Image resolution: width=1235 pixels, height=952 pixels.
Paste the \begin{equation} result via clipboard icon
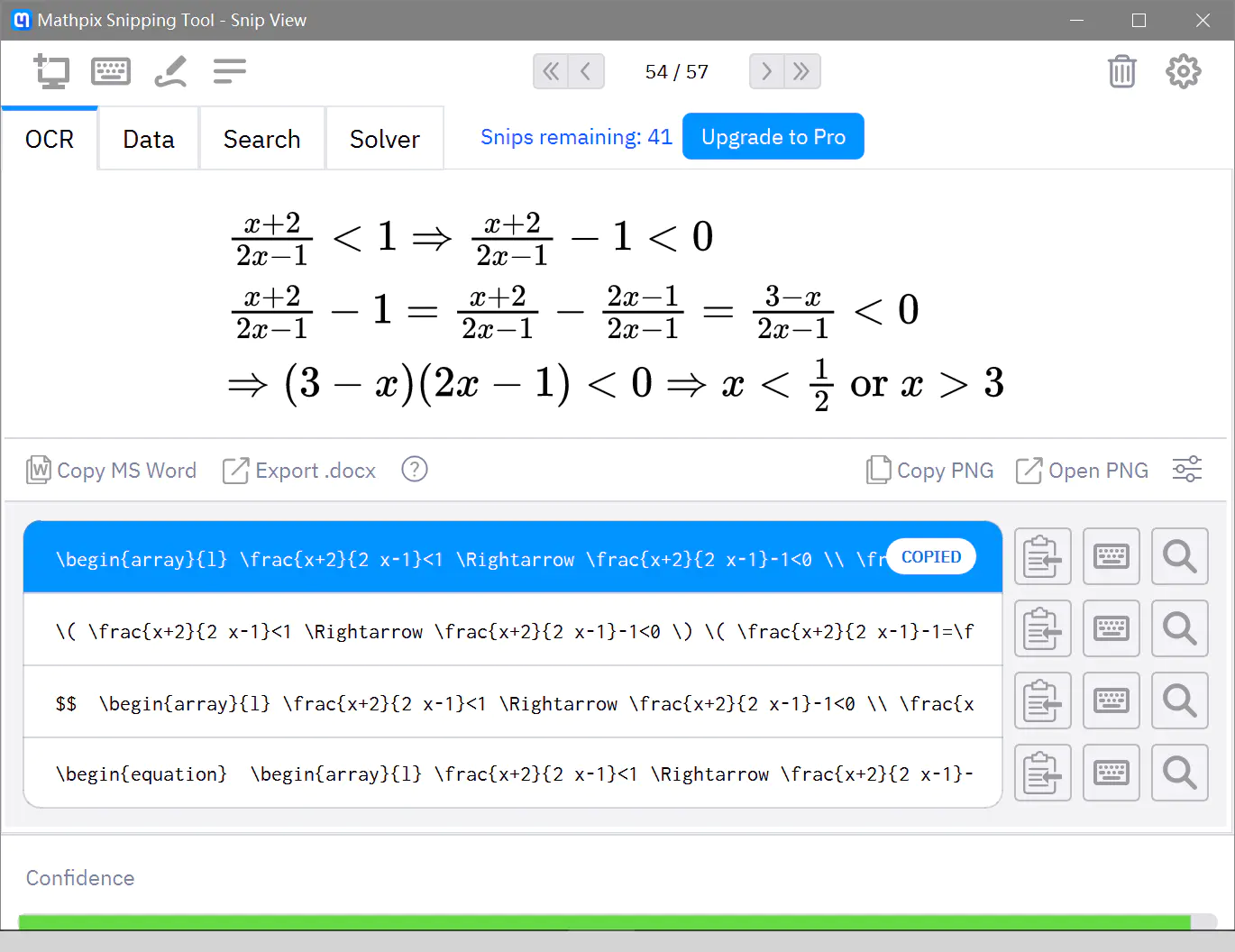coord(1043,773)
